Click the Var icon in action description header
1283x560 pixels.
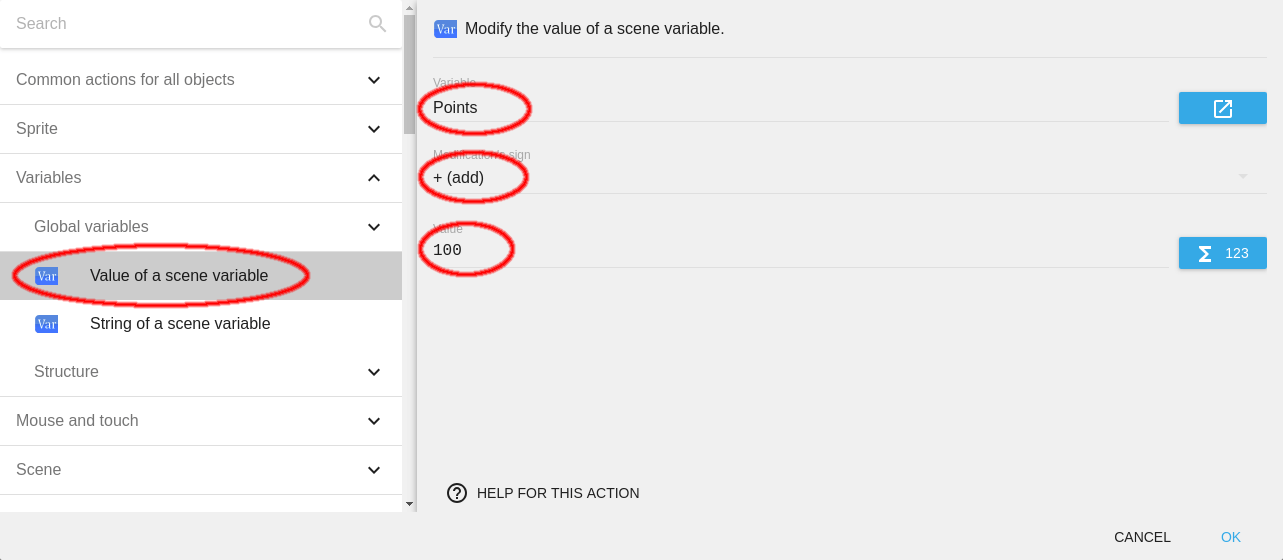[x=445, y=29]
